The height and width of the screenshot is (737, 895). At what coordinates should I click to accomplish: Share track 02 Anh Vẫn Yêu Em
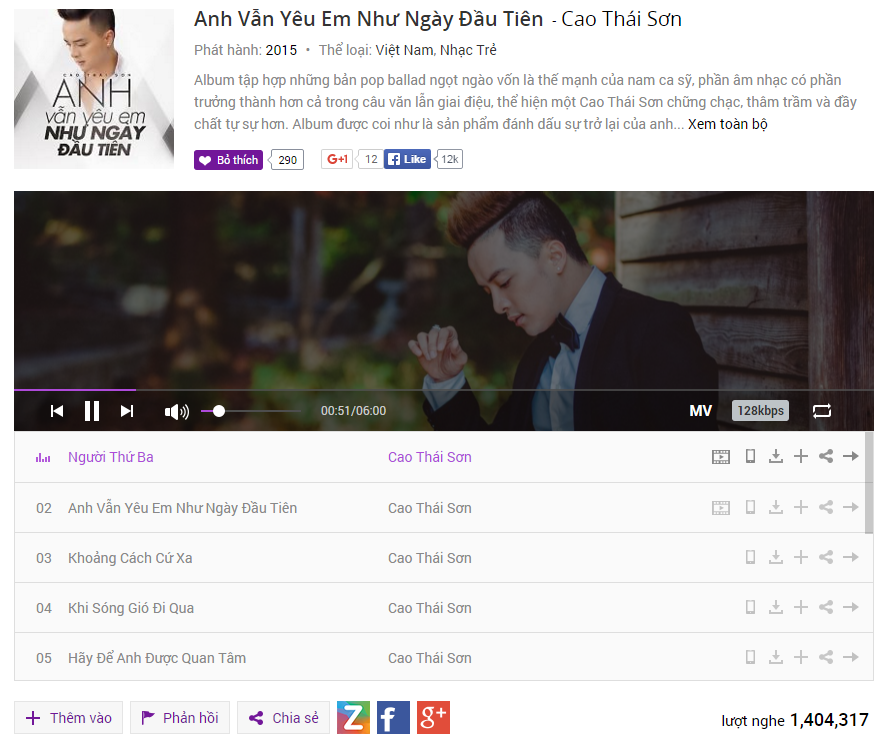(826, 508)
